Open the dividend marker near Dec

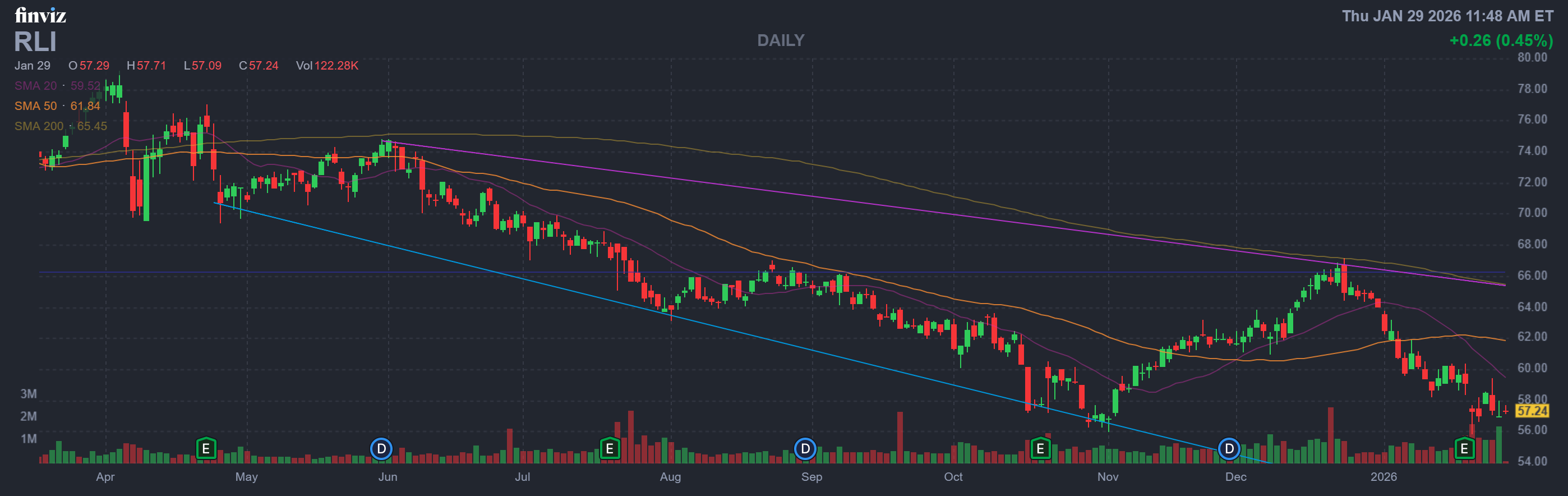[x=1228, y=449]
